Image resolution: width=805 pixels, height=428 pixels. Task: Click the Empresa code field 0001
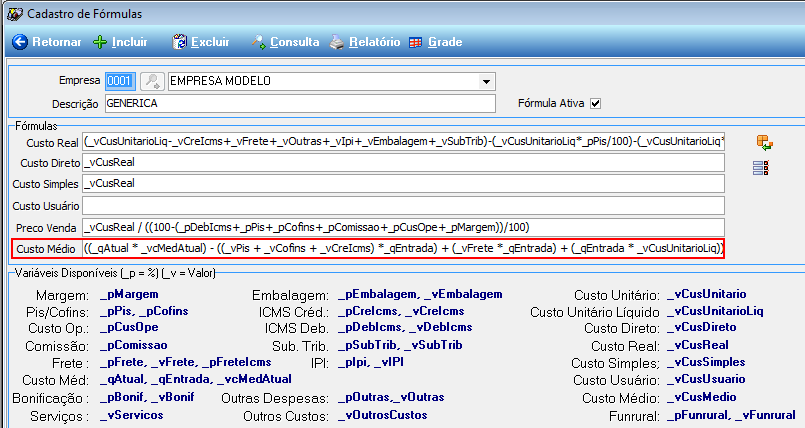coord(120,81)
